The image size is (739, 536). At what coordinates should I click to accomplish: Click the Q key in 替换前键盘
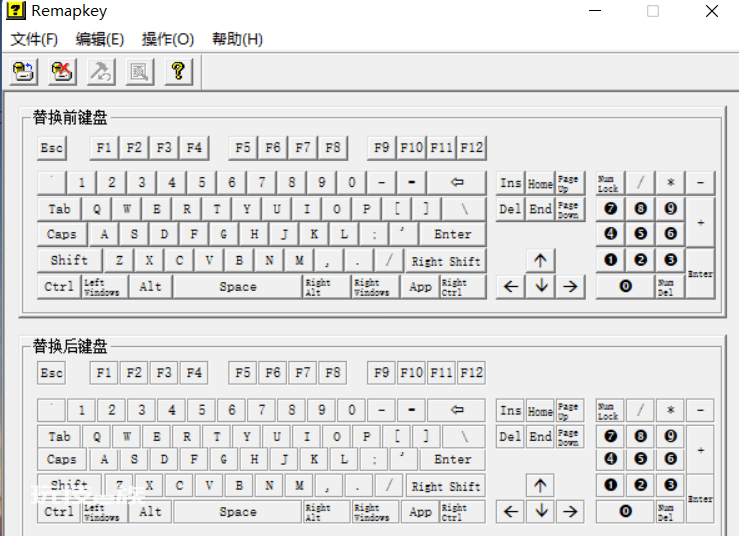(97, 209)
